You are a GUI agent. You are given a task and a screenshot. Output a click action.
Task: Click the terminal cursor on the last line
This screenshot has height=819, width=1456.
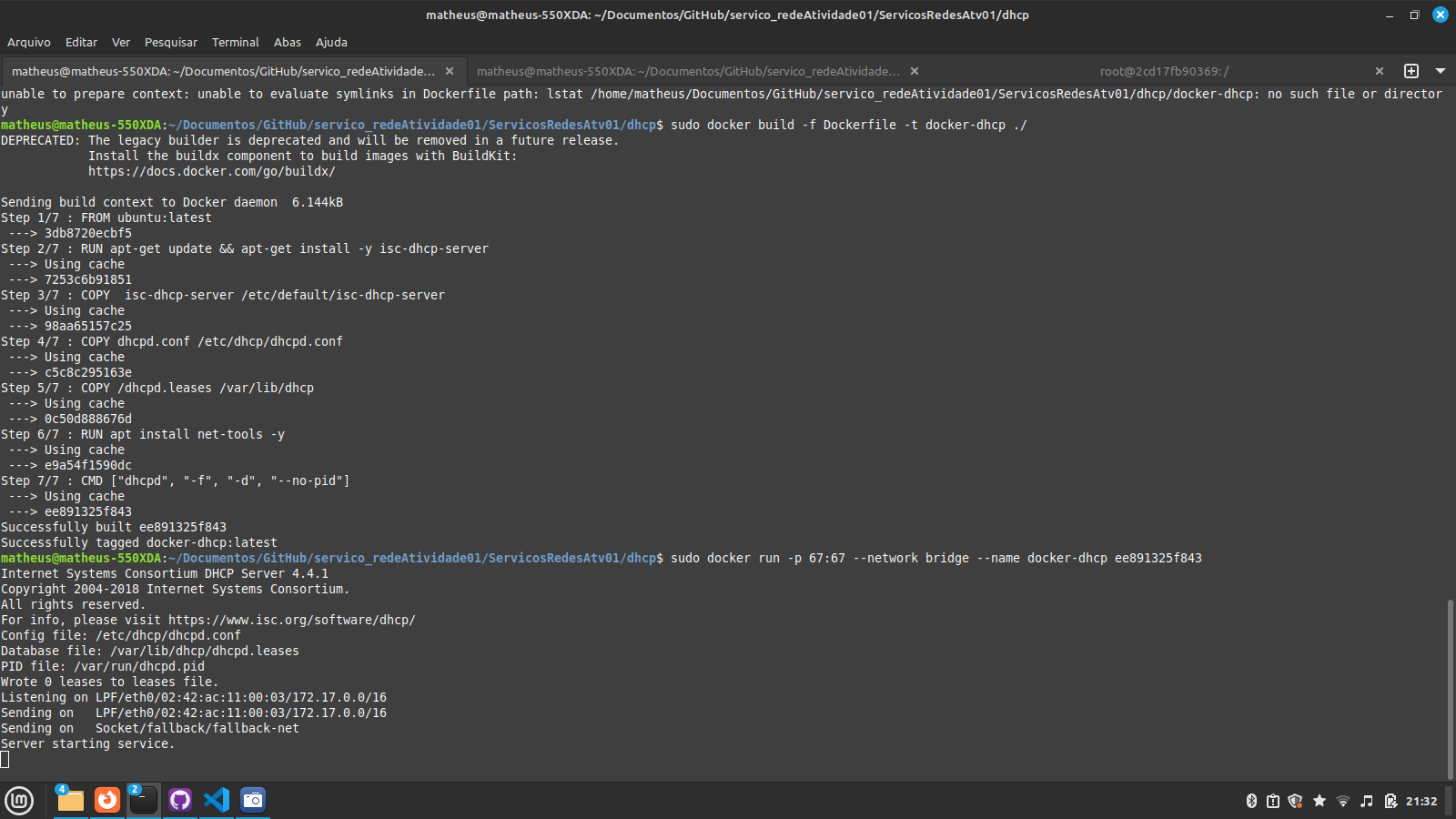click(x=5, y=759)
